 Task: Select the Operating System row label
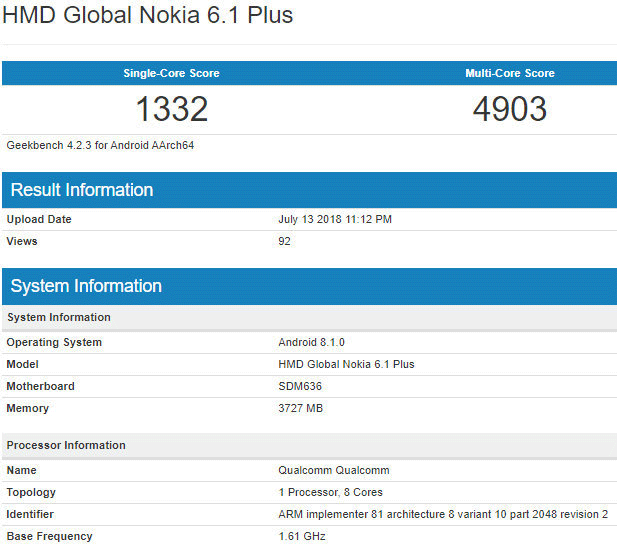pos(54,342)
